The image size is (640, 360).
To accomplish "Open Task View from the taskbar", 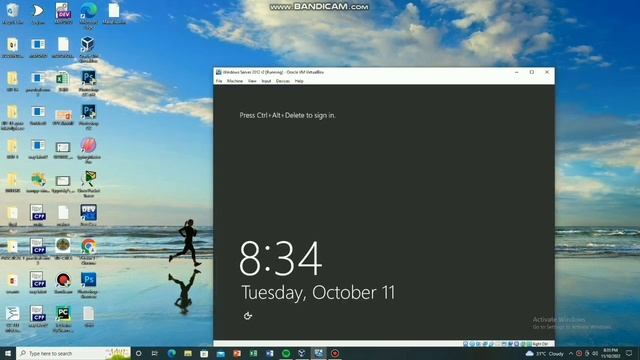I will coord(155,353).
